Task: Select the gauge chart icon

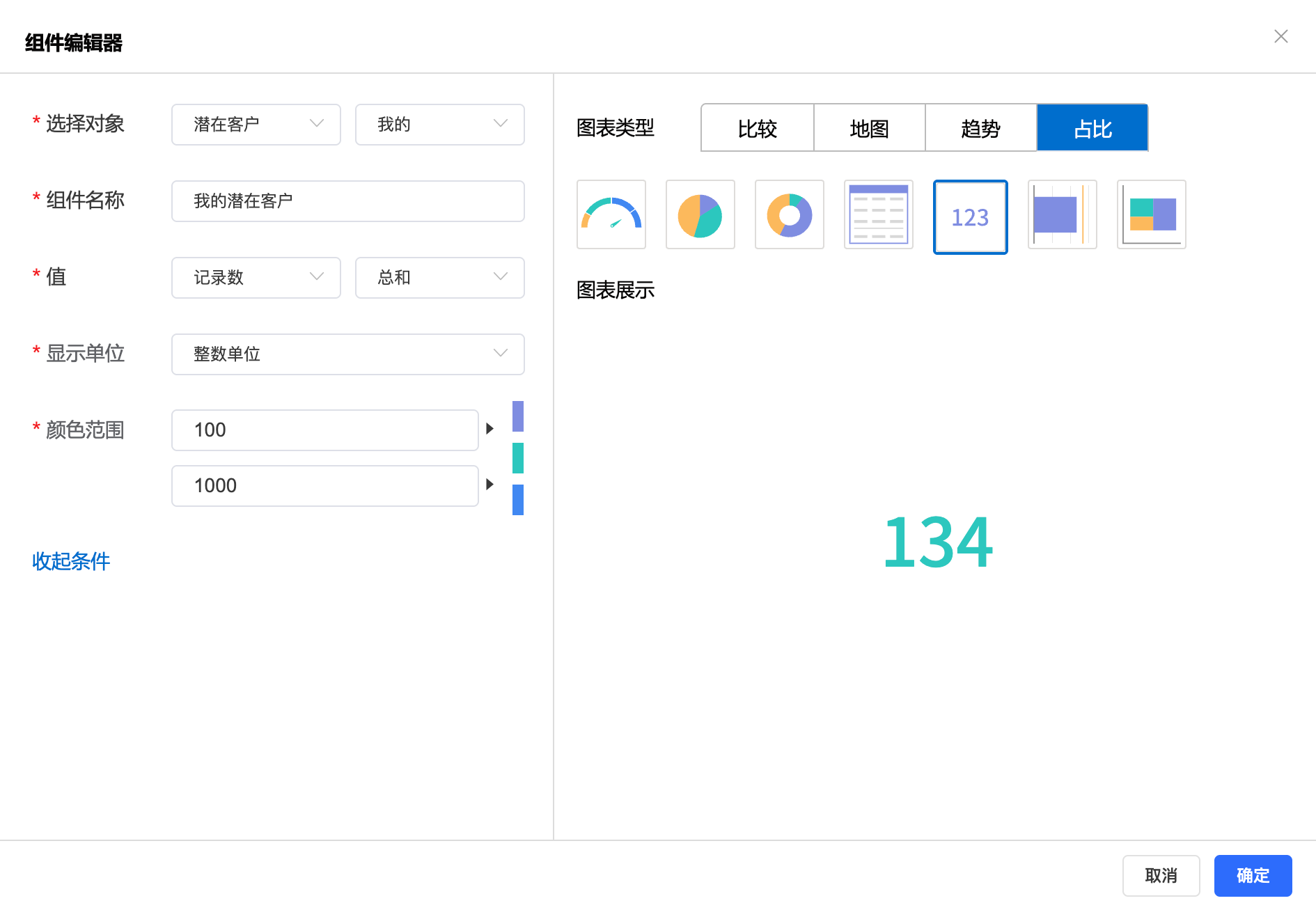Action: (611, 214)
